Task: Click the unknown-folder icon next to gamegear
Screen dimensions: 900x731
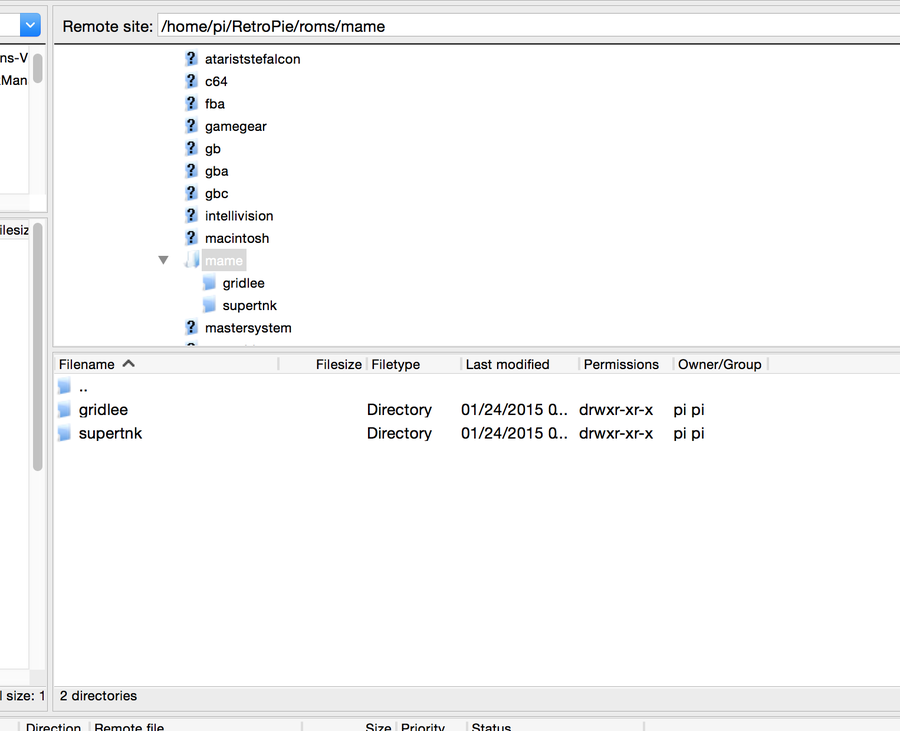Action: [x=191, y=126]
